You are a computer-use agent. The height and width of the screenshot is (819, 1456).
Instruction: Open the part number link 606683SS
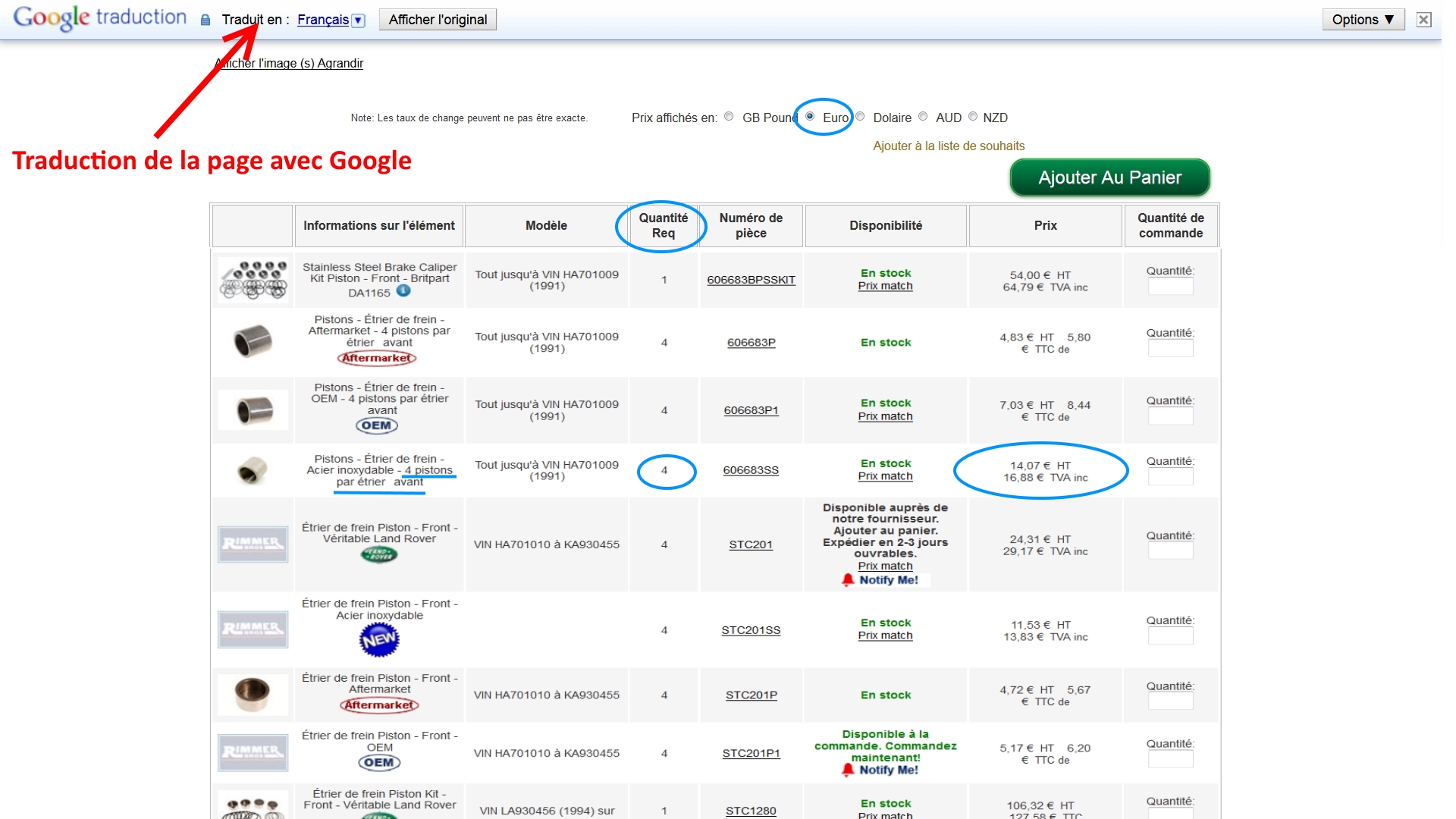[751, 470]
